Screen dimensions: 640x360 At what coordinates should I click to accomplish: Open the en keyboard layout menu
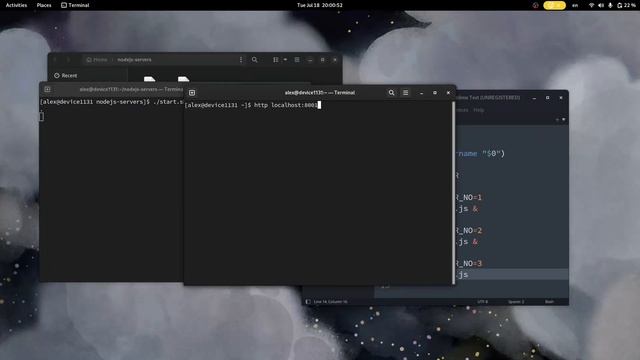(x=575, y=5)
